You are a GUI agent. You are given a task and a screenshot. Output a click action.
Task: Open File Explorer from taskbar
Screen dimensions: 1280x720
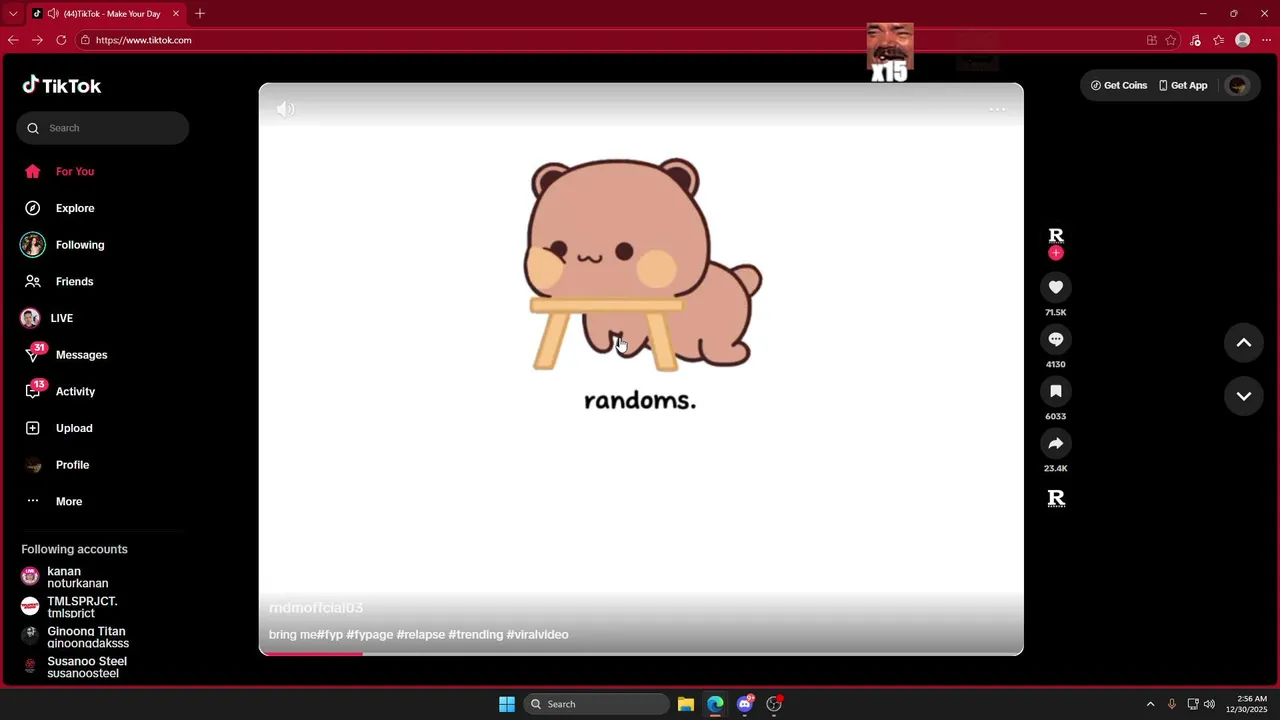pyautogui.click(x=686, y=704)
